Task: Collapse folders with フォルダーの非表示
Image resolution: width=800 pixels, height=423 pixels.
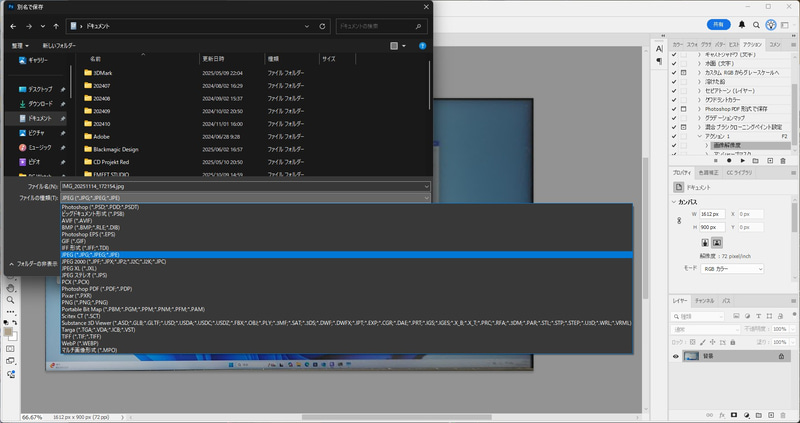Action: (33, 264)
